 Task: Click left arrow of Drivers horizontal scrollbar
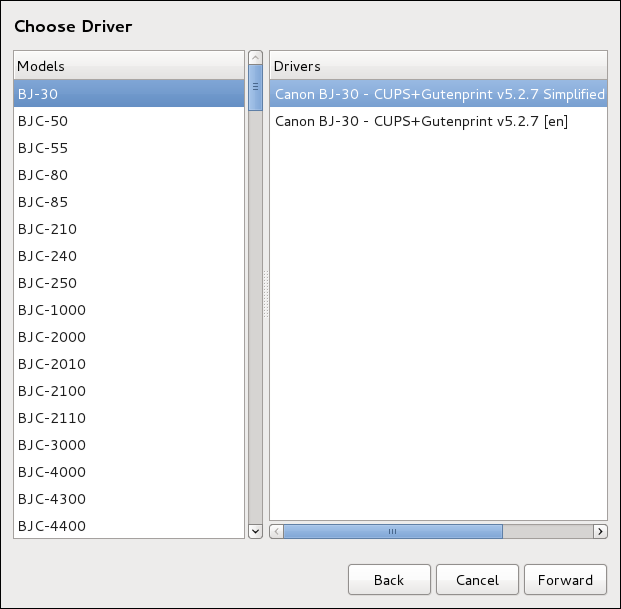click(x=277, y=532)
